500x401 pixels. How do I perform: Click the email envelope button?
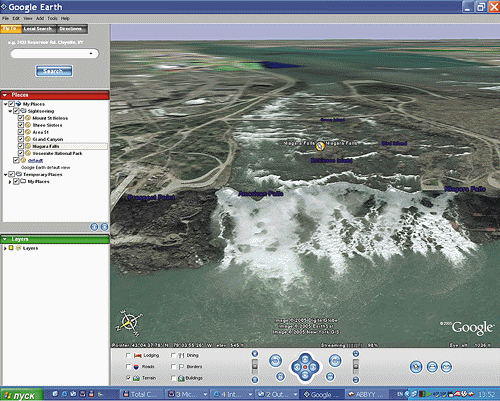(x=446, y=367)
